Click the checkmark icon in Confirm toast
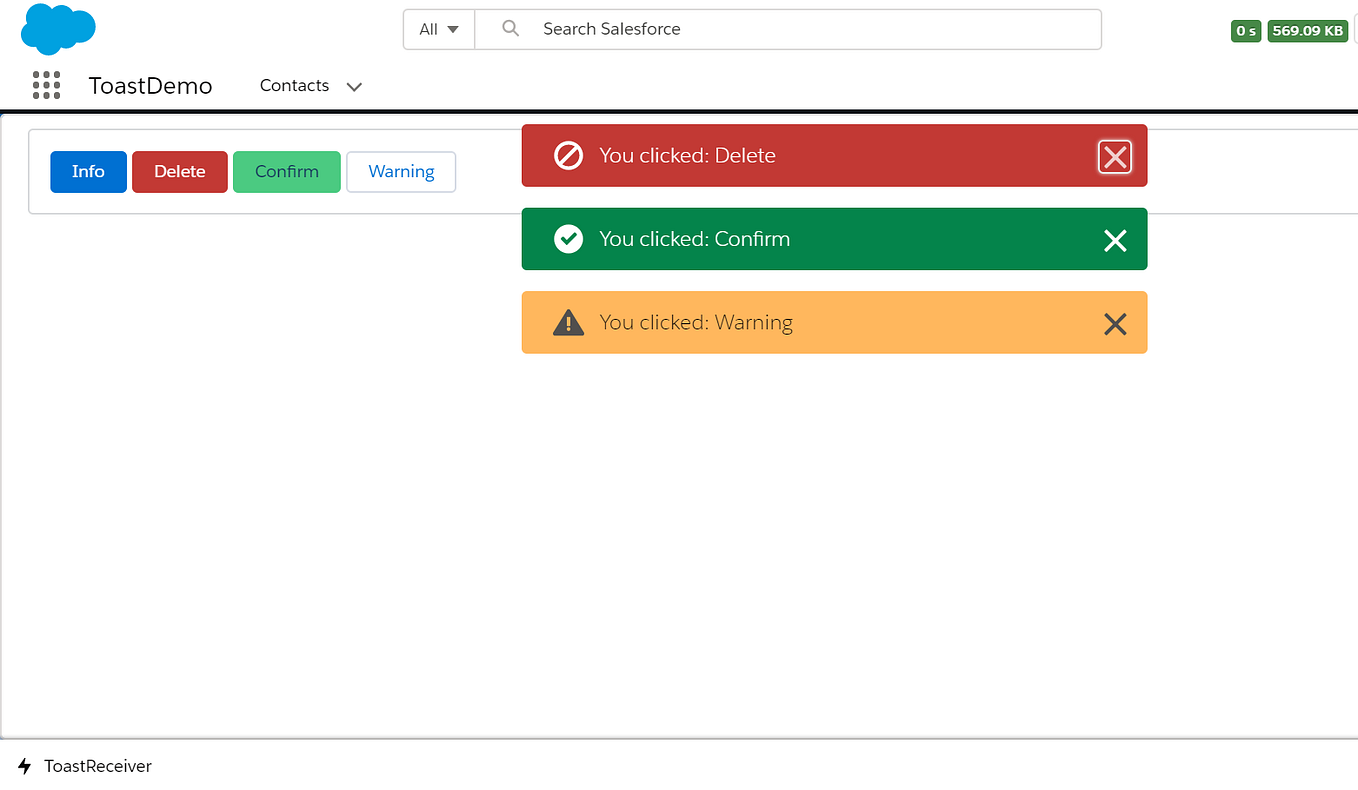The height and width of the screenshot is (790, 1358). click(568, 239)
